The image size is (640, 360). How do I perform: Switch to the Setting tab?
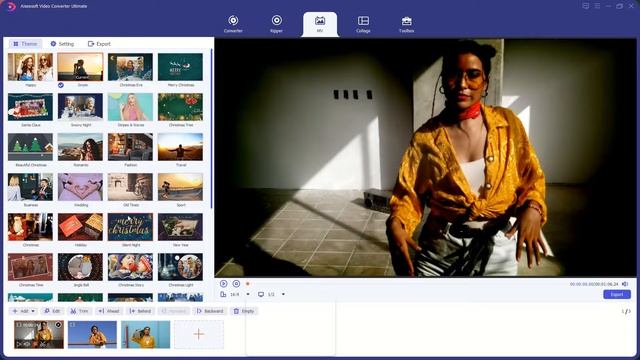click(x=62, y=44)
